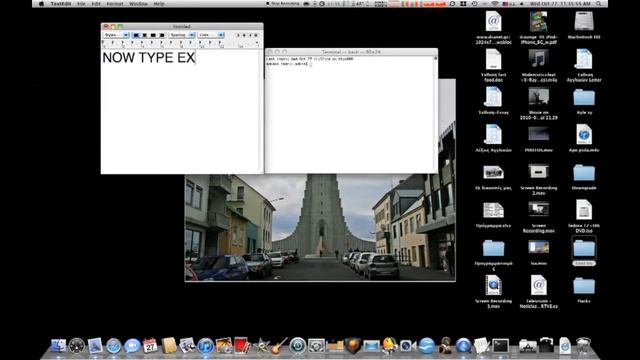The height and width of the screenshot is (360, 640).
Task: Open Time Machine in the Dock
Action: 298,346
